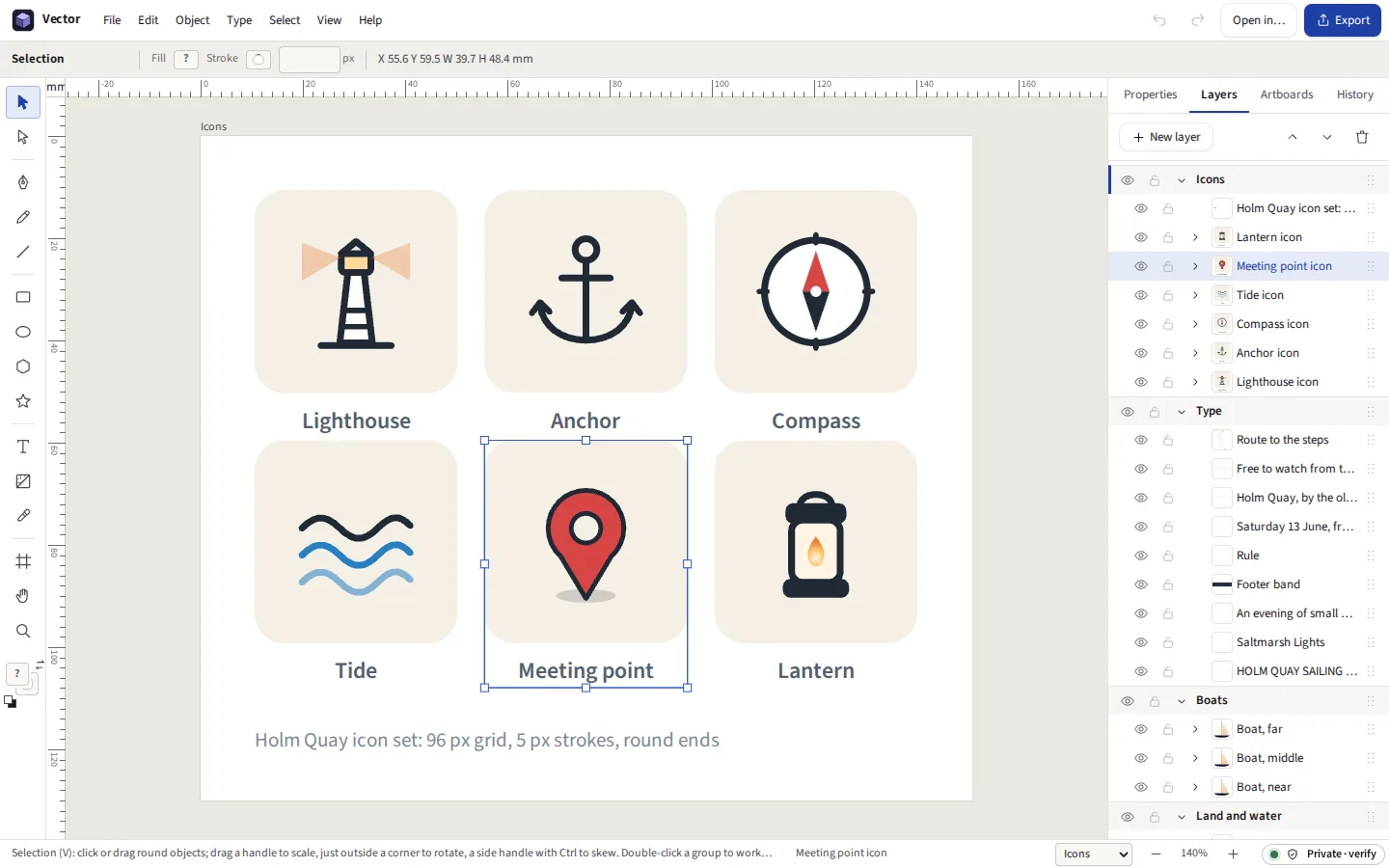Expand the Lantern icon group
Viewport: 1389px width, 868px height.
(1194, 237)
